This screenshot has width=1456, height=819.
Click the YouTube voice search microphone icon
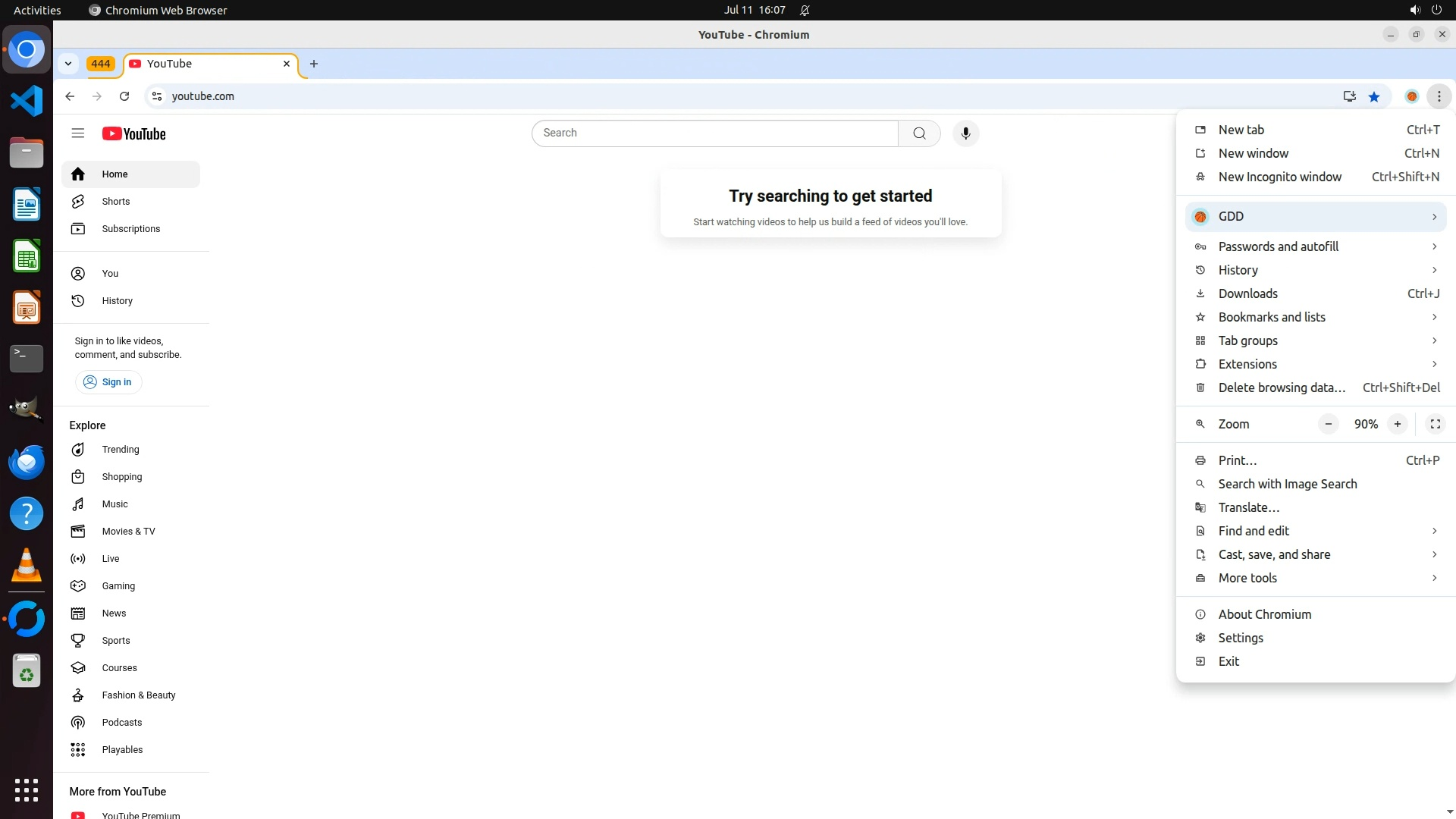(965, 133)
